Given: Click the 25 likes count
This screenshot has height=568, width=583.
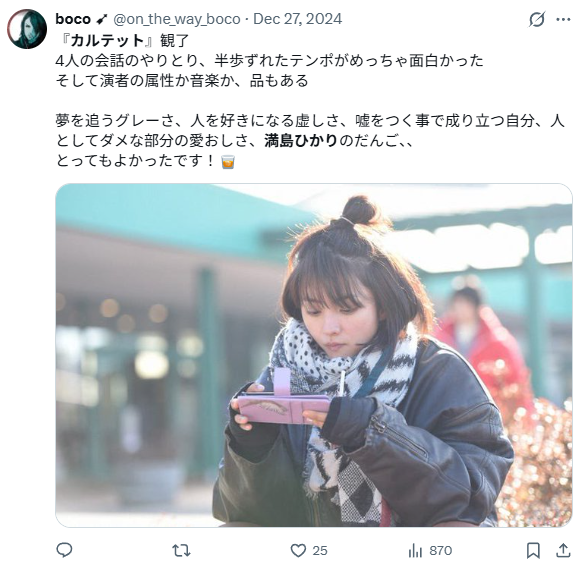Looking at the screenshot, I should point(320,551).
